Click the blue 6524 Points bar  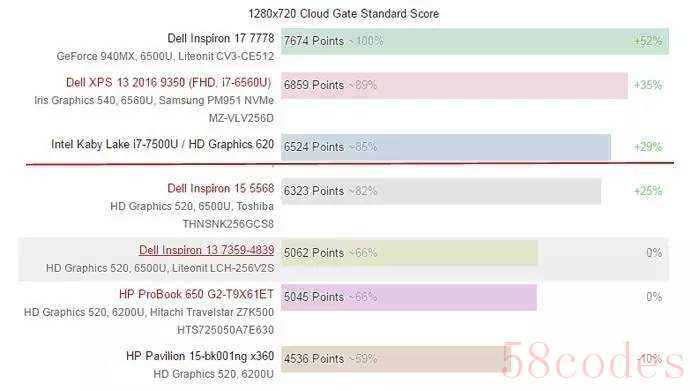pos(446,147)
